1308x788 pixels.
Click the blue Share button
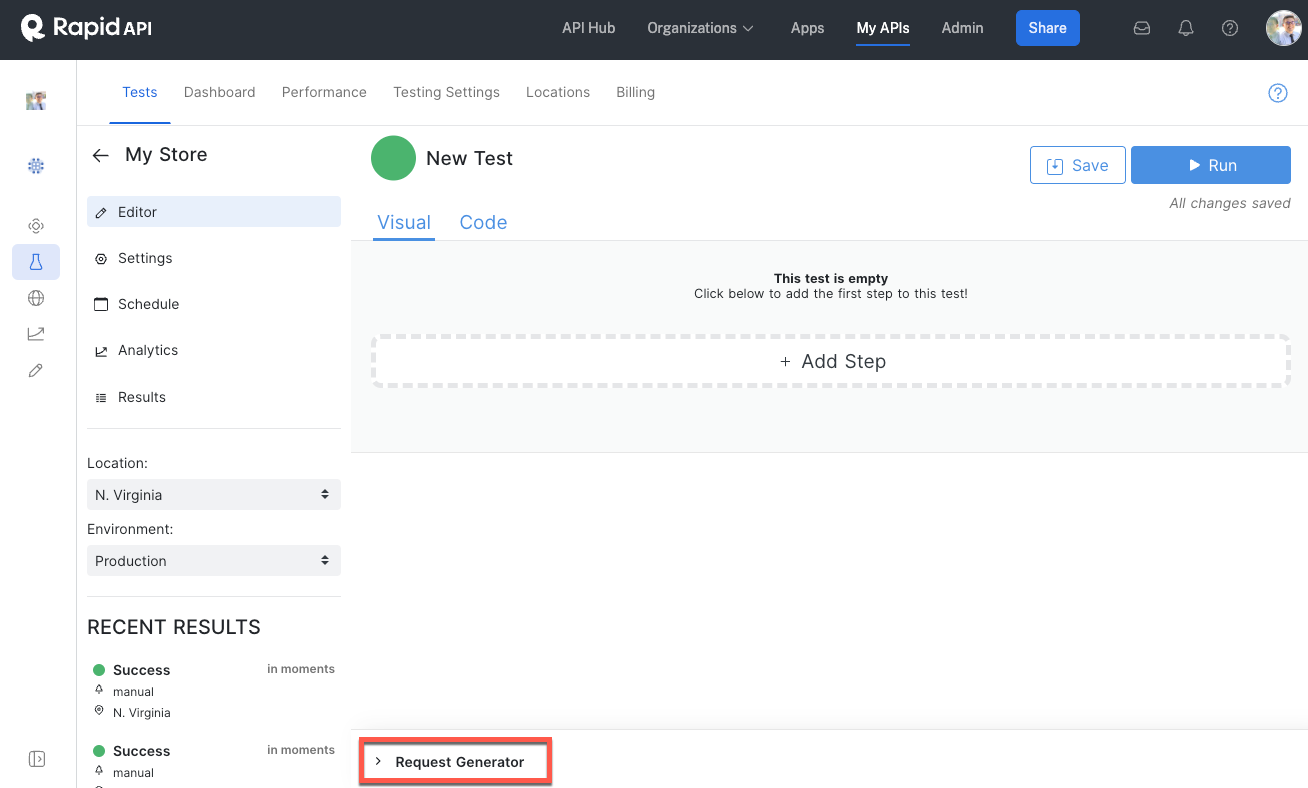[x=1047, y=28]
